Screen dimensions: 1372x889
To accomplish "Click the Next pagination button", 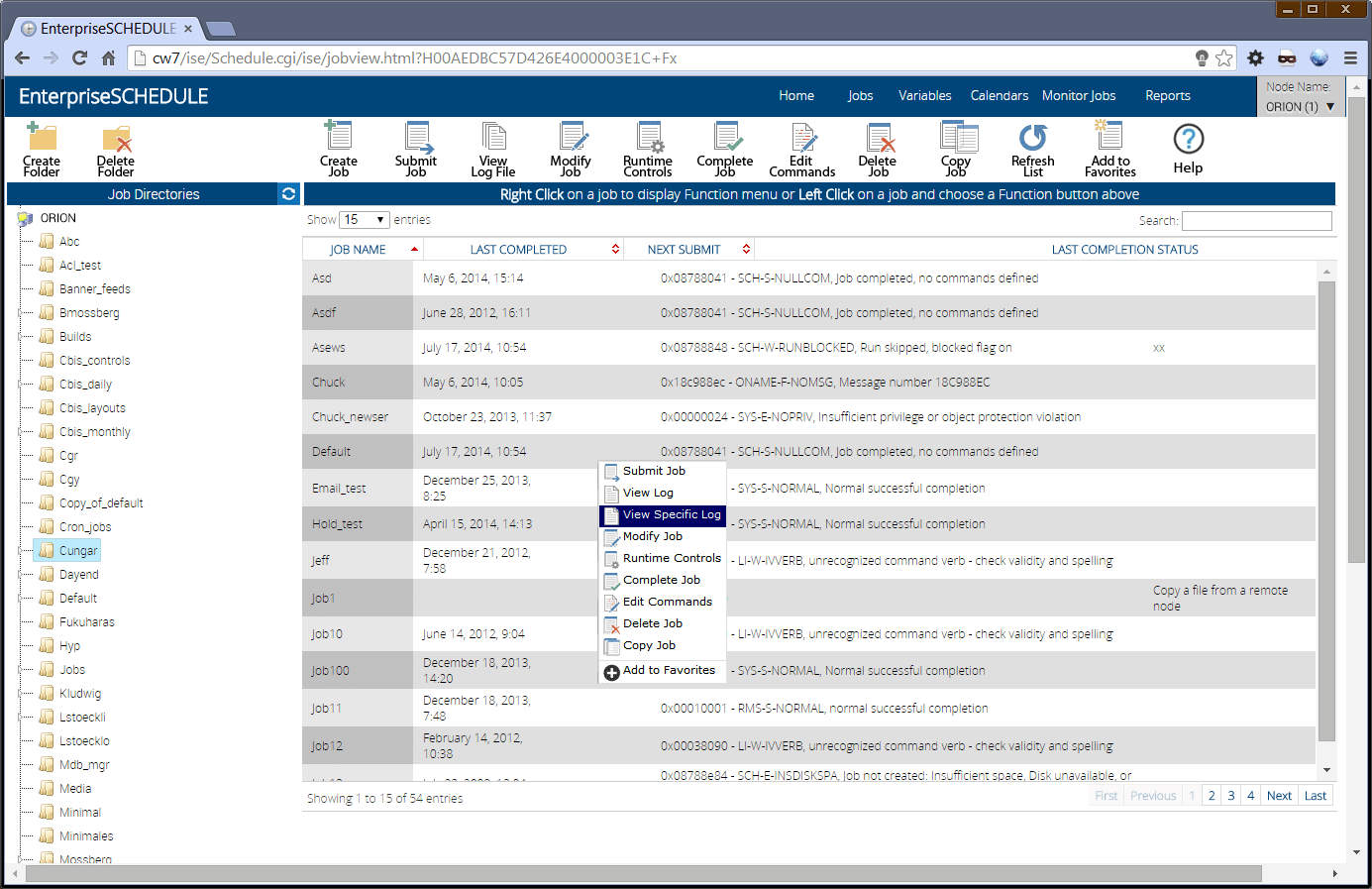I will click(1279, 796).
